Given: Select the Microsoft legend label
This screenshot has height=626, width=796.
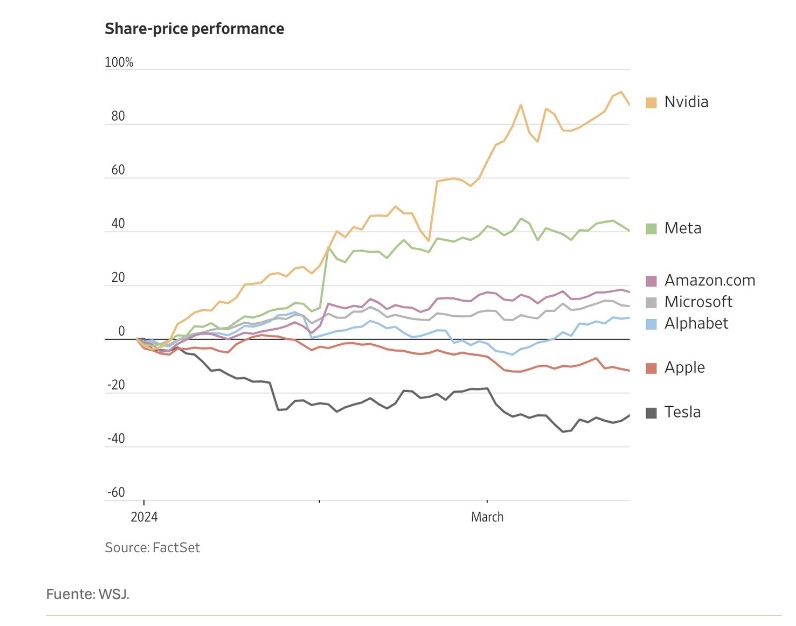Looking at the screenshot, I should (x=698, y=302).
